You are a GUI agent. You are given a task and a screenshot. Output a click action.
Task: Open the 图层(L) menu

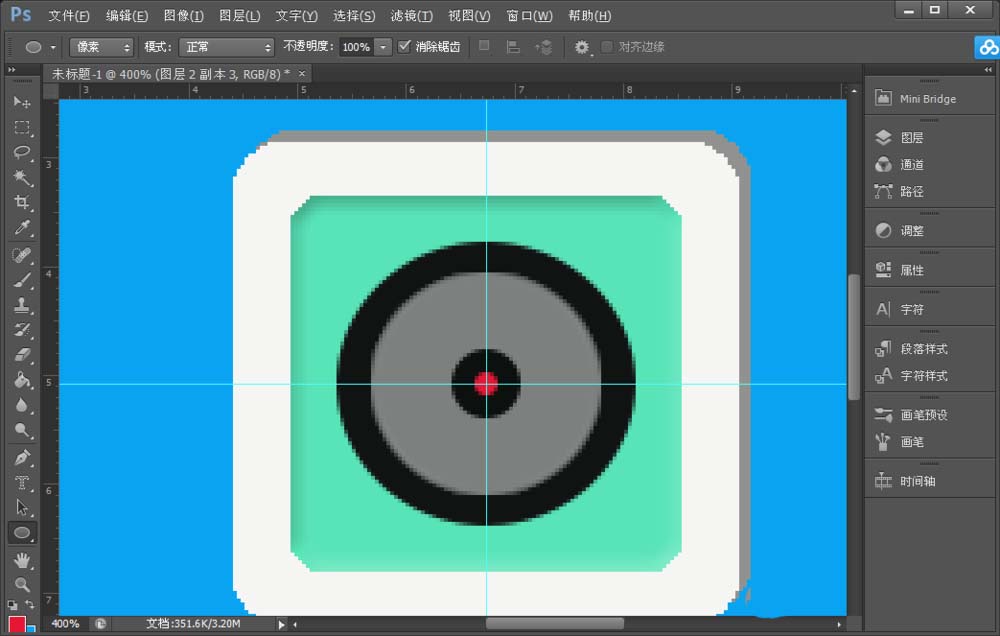coord(239,16)
